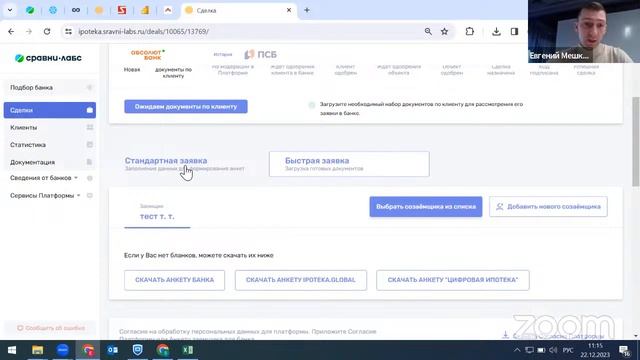This screenshot has height=360, width=640.
Task: Go back with browser back arrow
Action: 11,31
